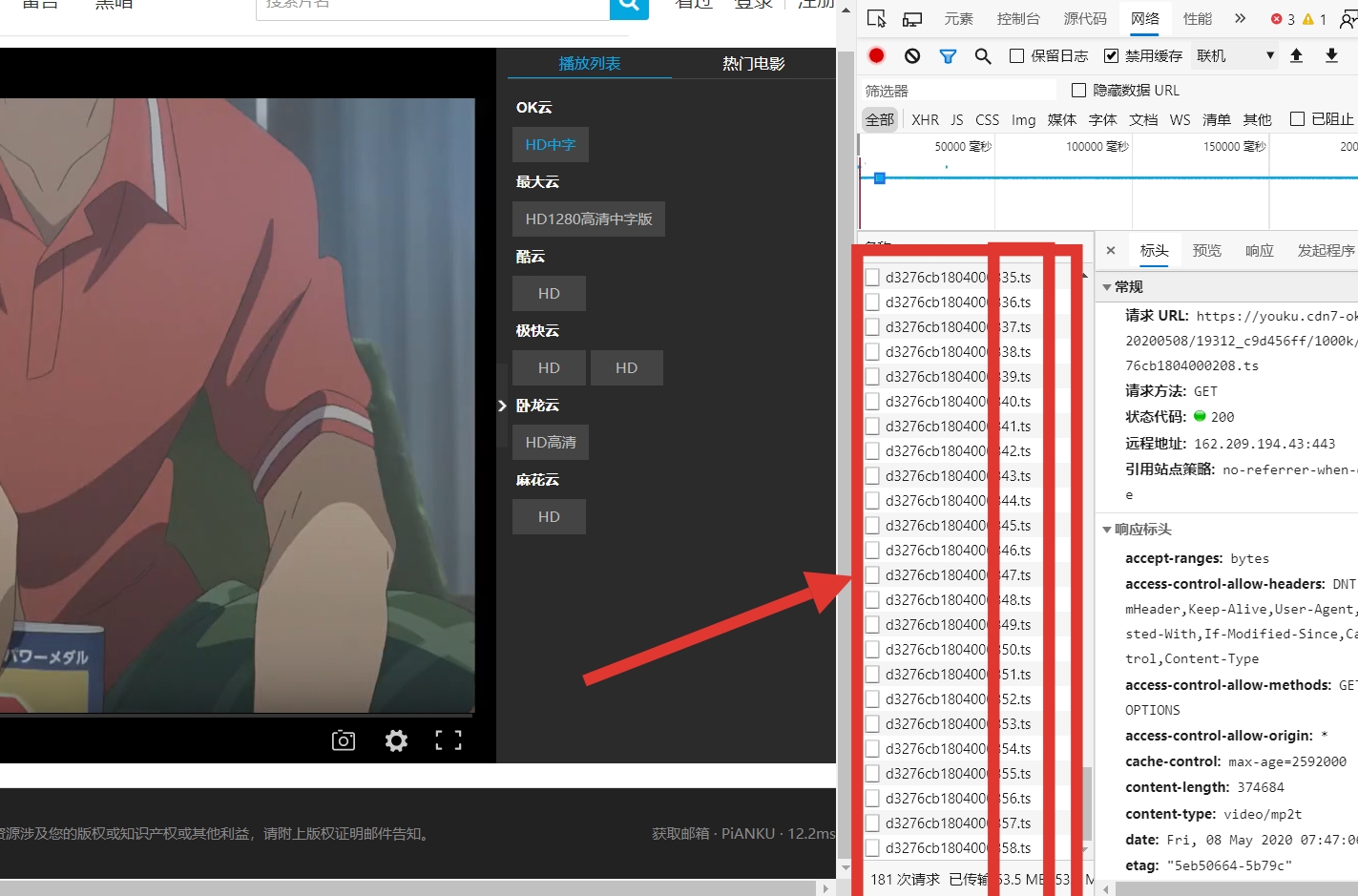Collapse the Response Headers section

click(1107, 530)
